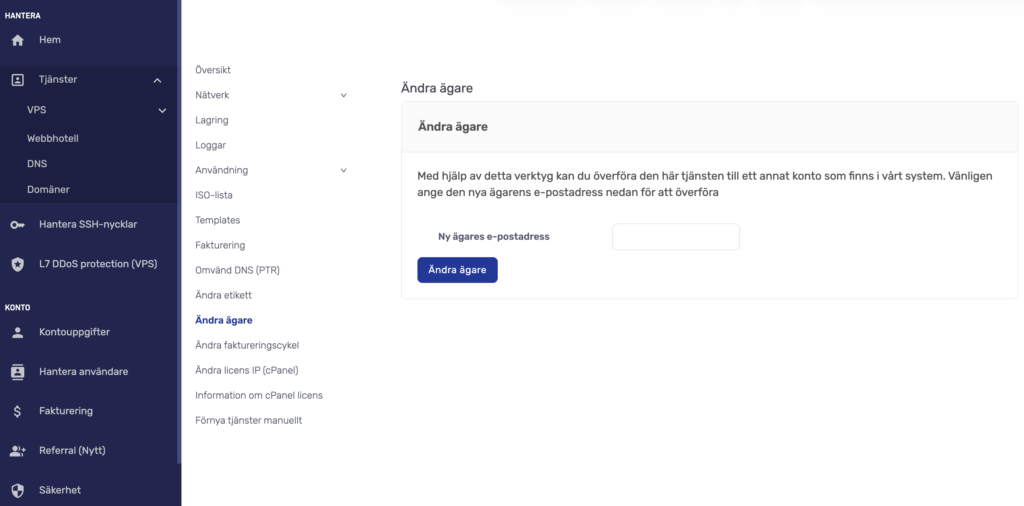Image resolution: width=1024 pixels, height=506 pixels.
Task: Expand the Användning submenu arrow
Action: point(343,171)
